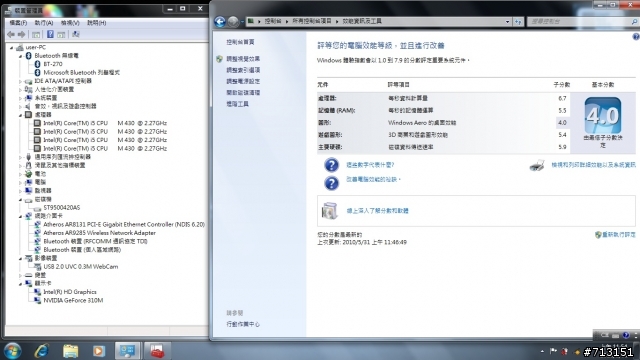
Task: Select 滑鼠及其他指標裝置 category
Action: coord(60,165)
